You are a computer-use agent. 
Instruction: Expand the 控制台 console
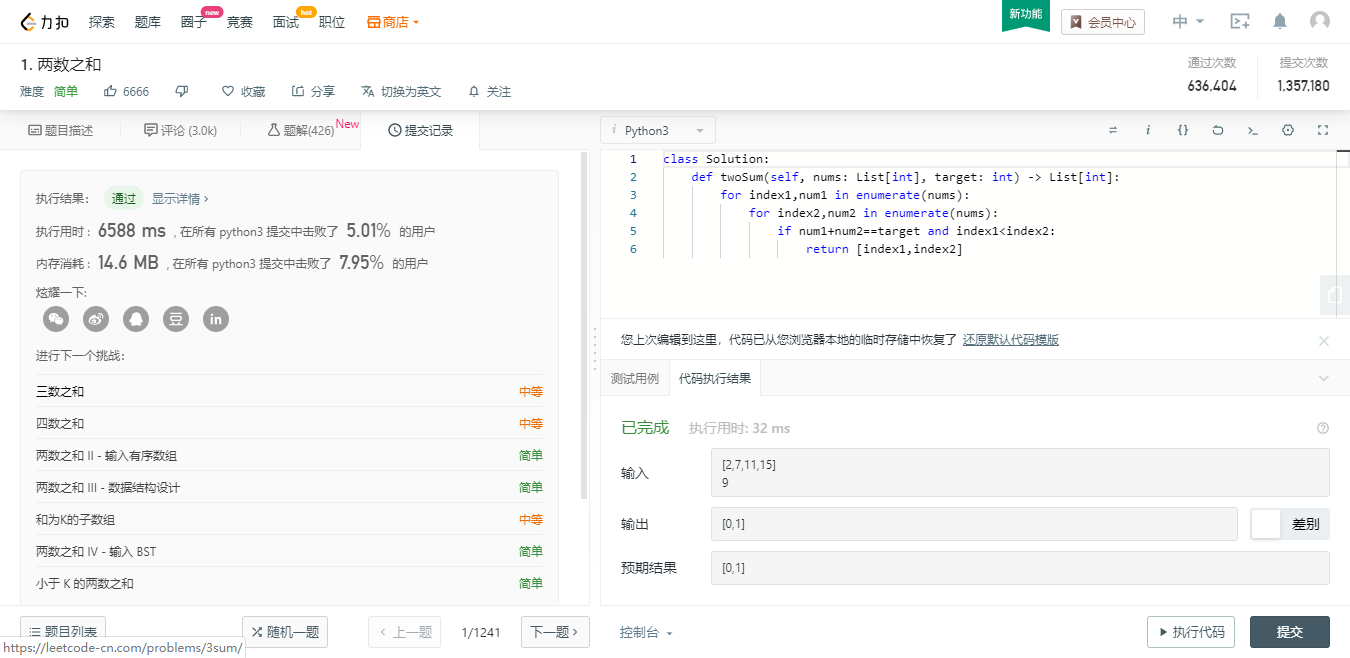click(646, 632)
